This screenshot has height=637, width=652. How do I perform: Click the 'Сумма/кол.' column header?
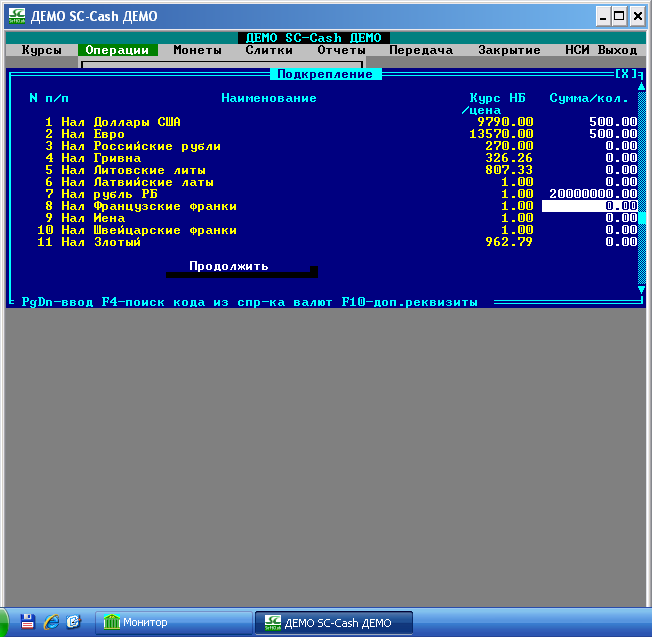point(589,98)
